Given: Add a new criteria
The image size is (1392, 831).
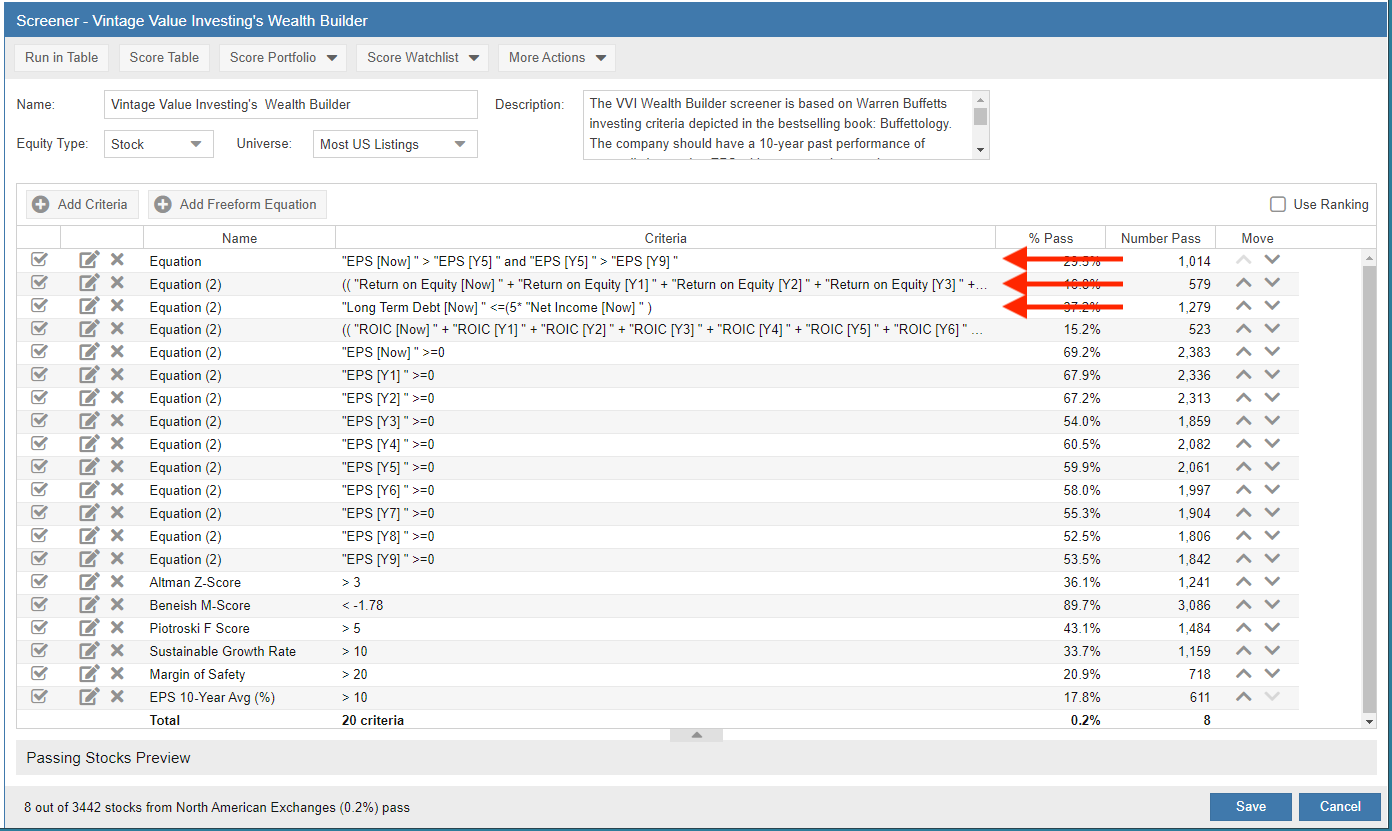Looking at the screenshot, I should [82, 204].
